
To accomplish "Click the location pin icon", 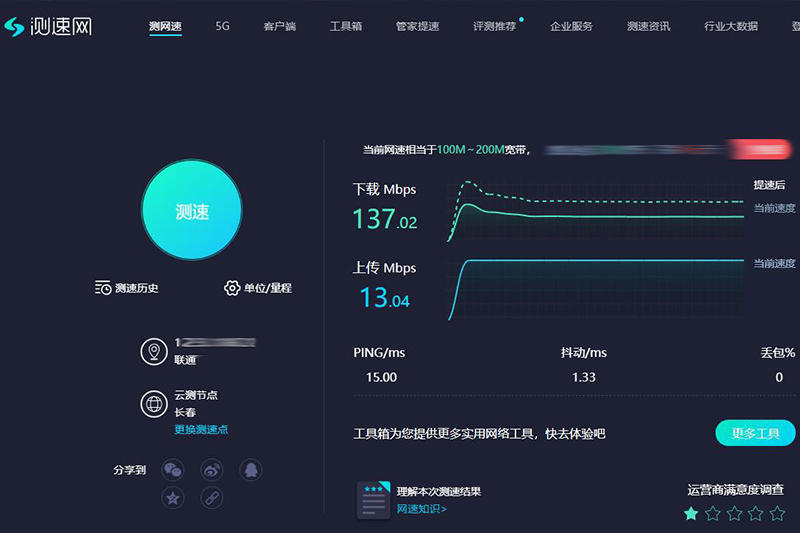I will pos(153,351).
